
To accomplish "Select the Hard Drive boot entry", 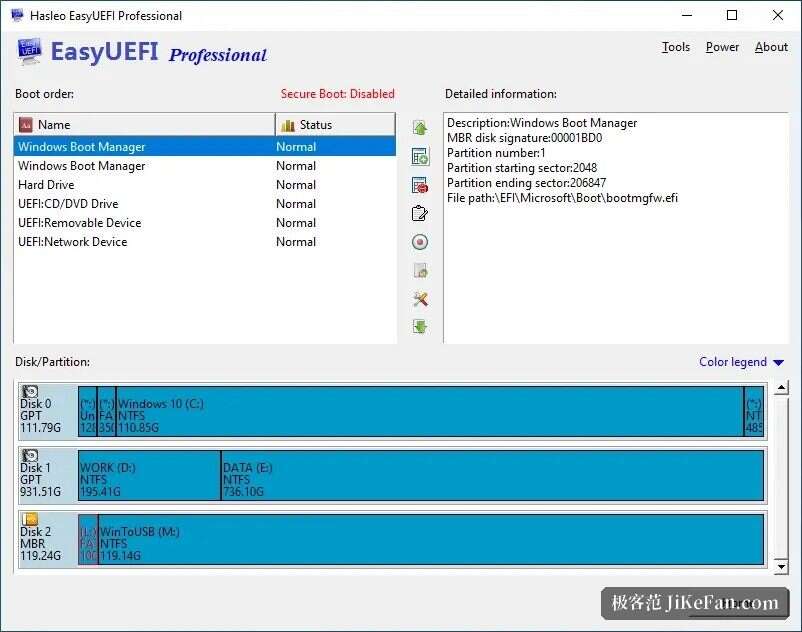I will (205, 185).
